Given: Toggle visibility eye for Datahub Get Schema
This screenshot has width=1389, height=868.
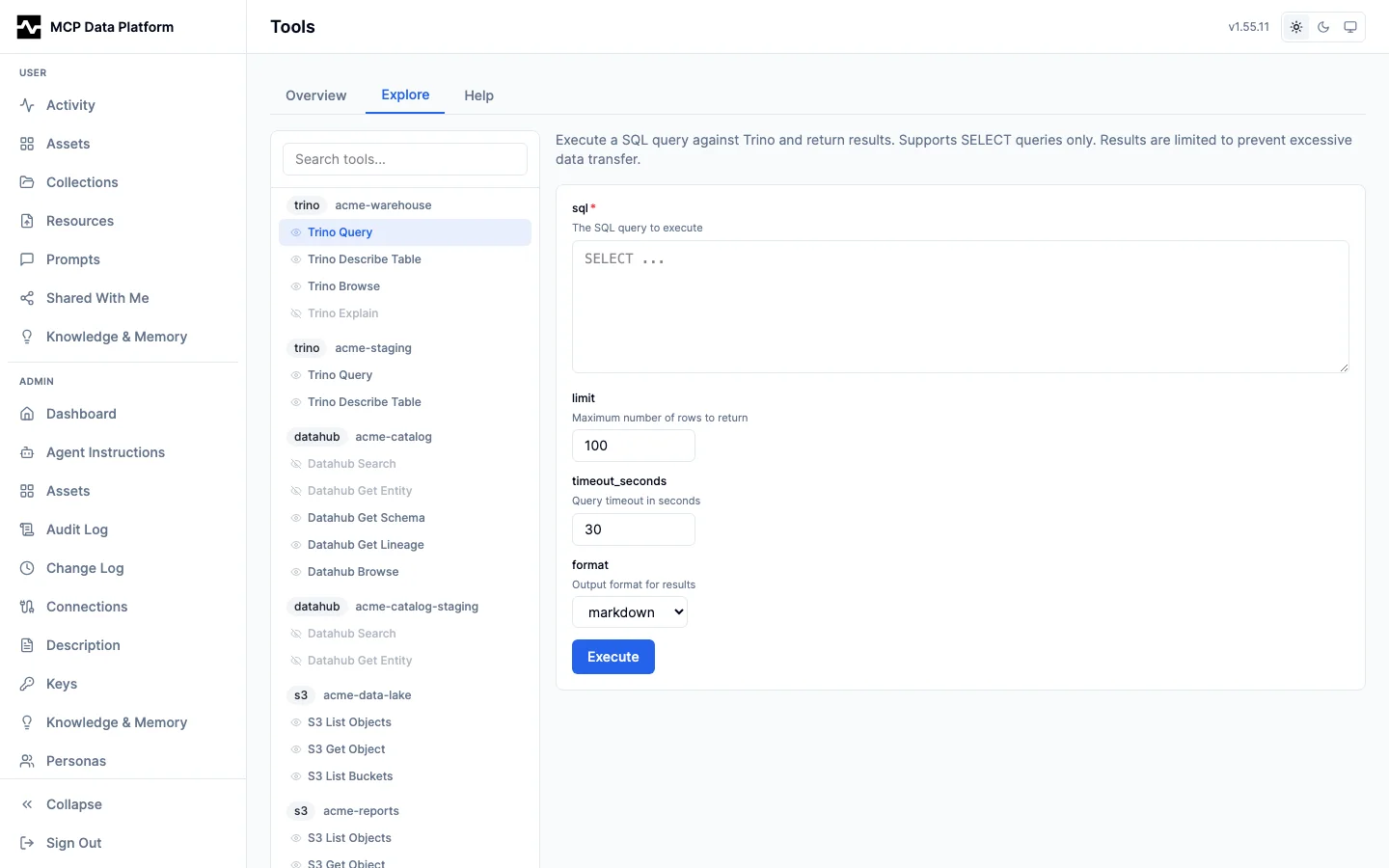Looking at the screenshot, I should click(x=296, y=518).
